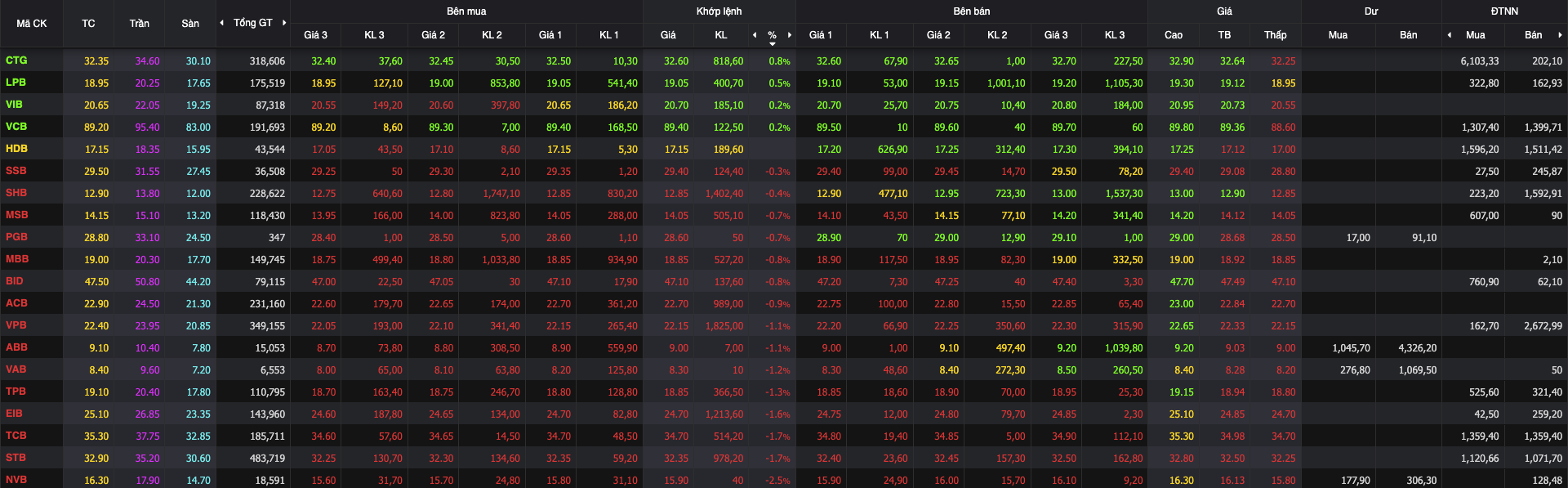Click ACB floor price 21.30
The image size is (1568, 488).
tap(198, 304)
